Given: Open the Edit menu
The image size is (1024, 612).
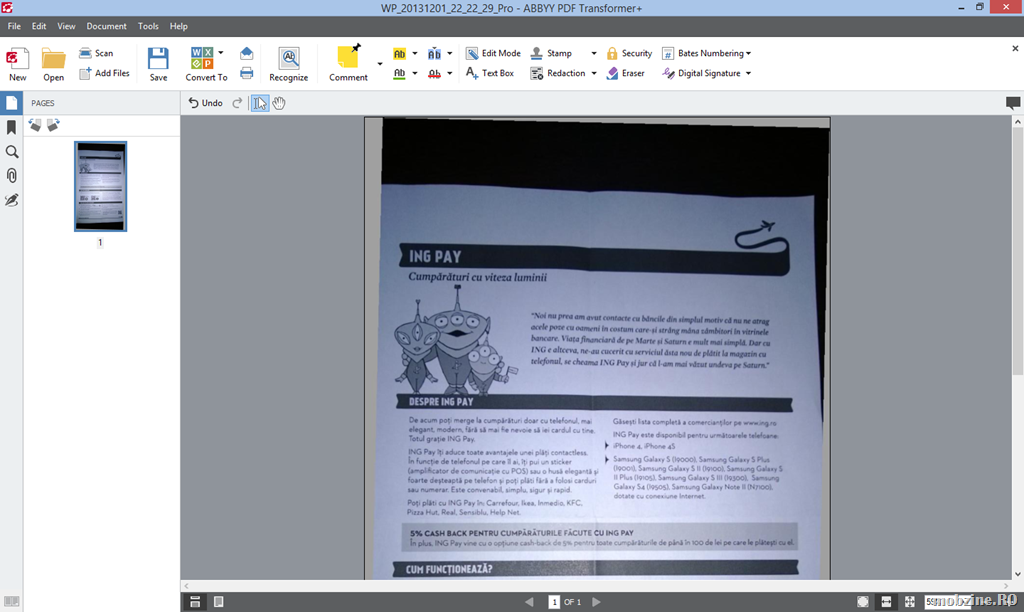Looking at the screenshot, I should point(39,26).
